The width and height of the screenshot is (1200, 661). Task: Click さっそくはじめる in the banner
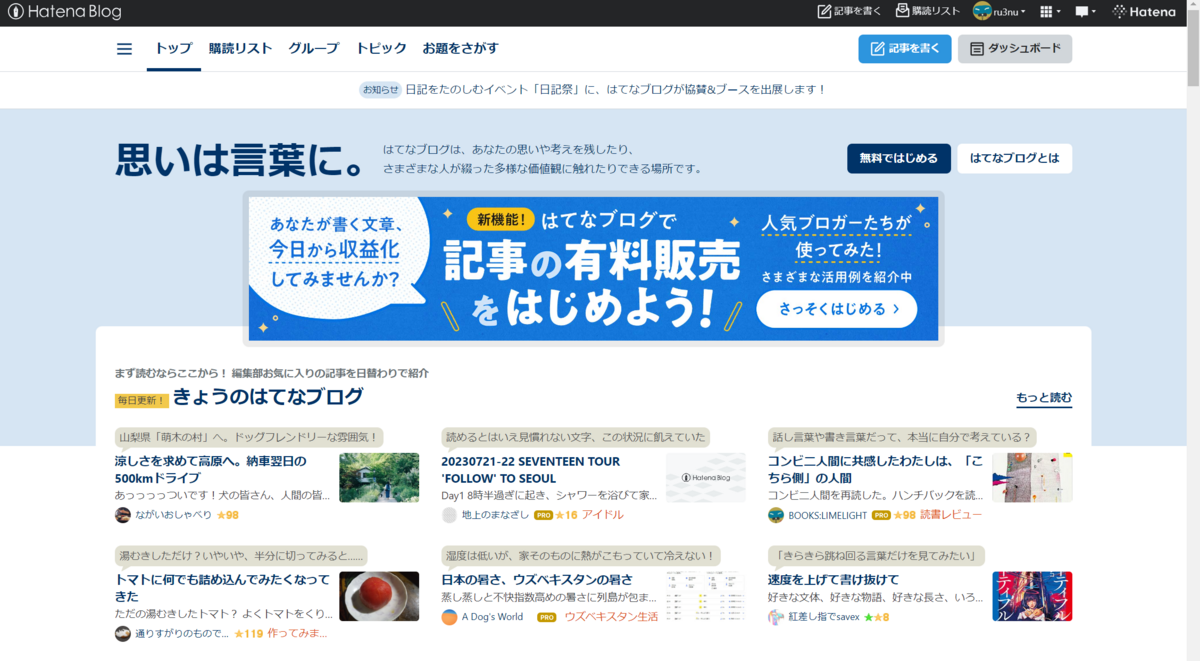(836, 309)
